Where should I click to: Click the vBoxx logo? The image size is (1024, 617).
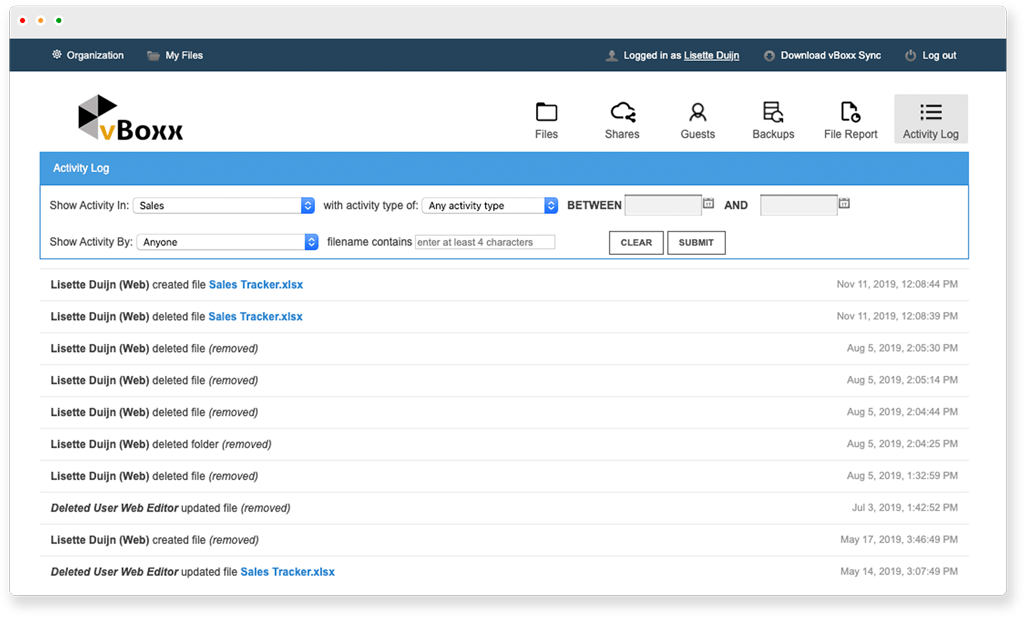click(130, 119)
